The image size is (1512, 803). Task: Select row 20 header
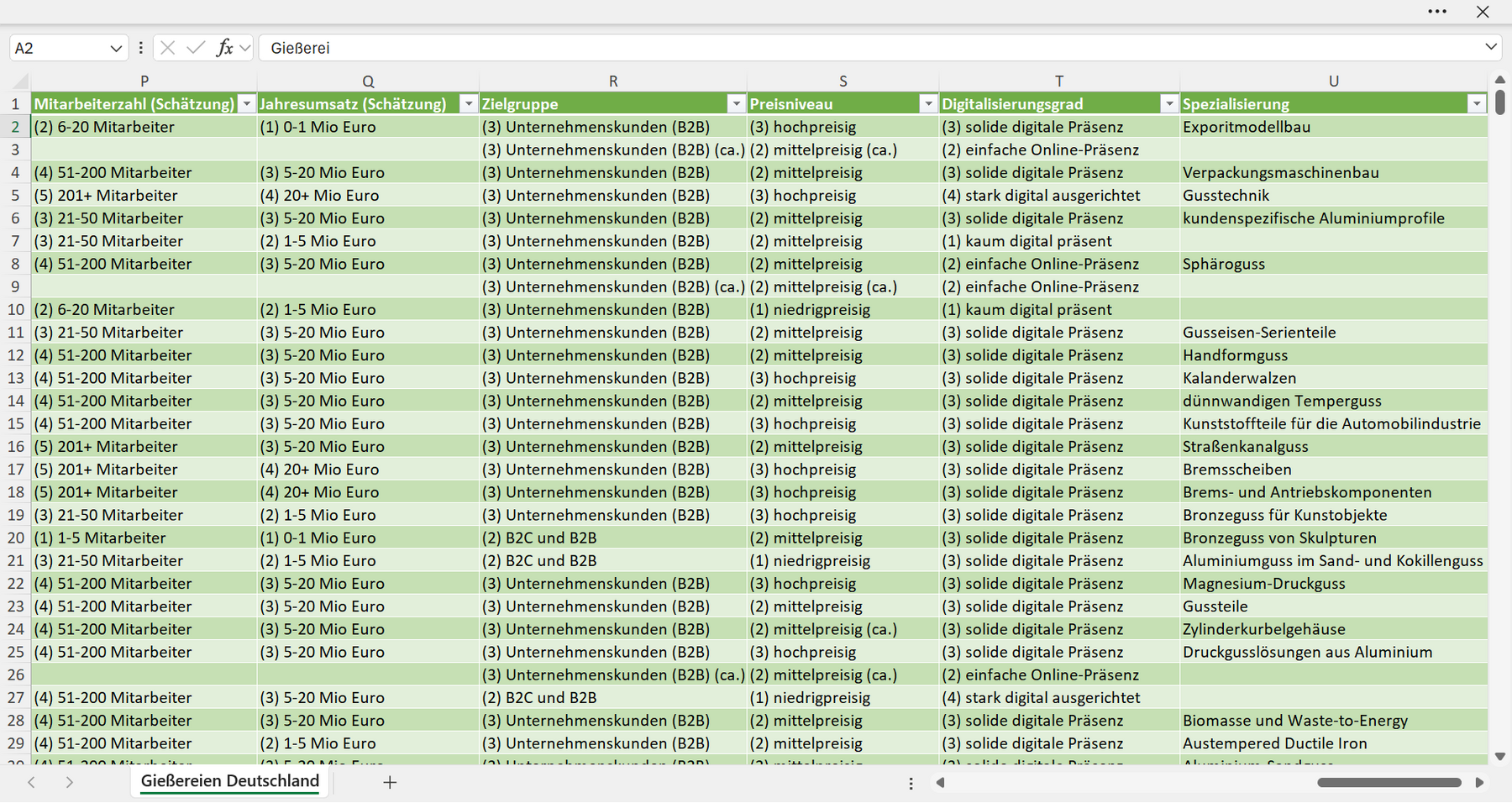pos(15,538)
